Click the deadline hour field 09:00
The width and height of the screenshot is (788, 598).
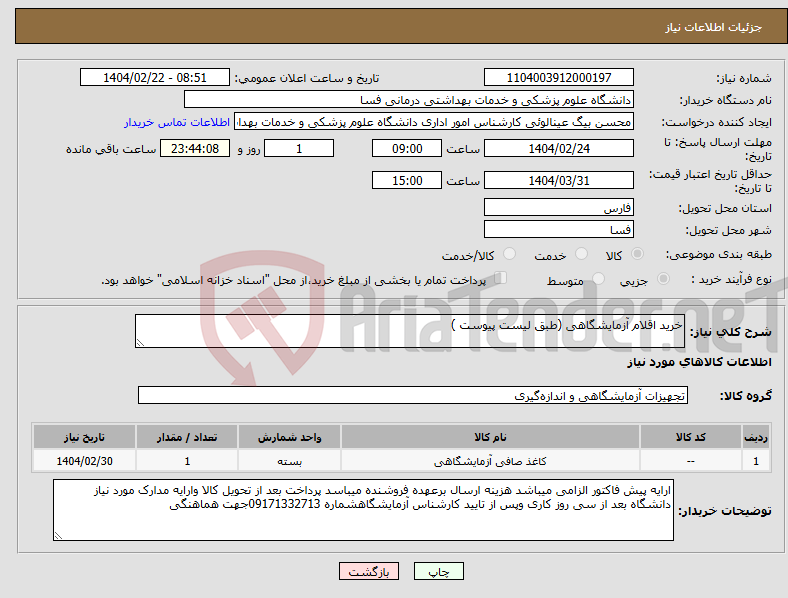point(407,148)
